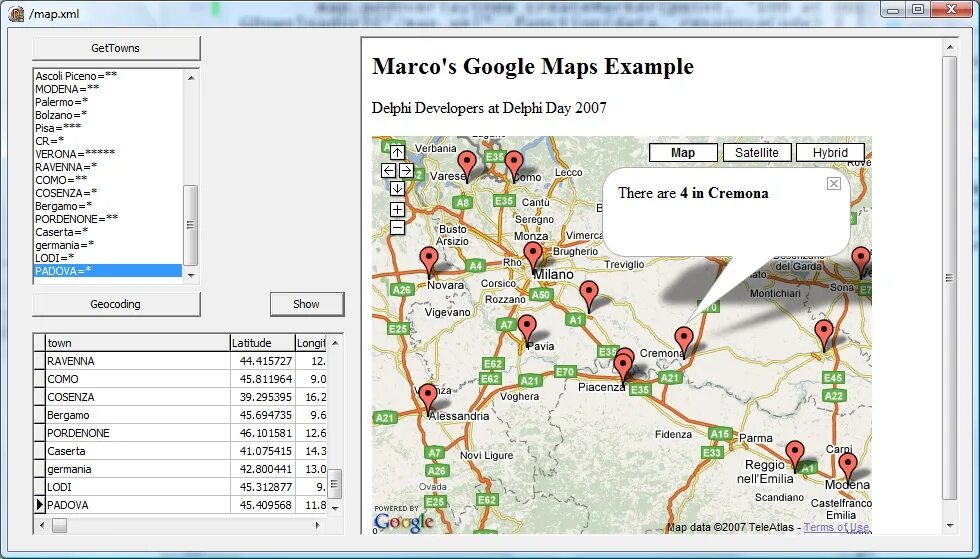Screen dimensions: 980x559
Task: Zoom out the map with minus control
Action: [x=398, y=227]
